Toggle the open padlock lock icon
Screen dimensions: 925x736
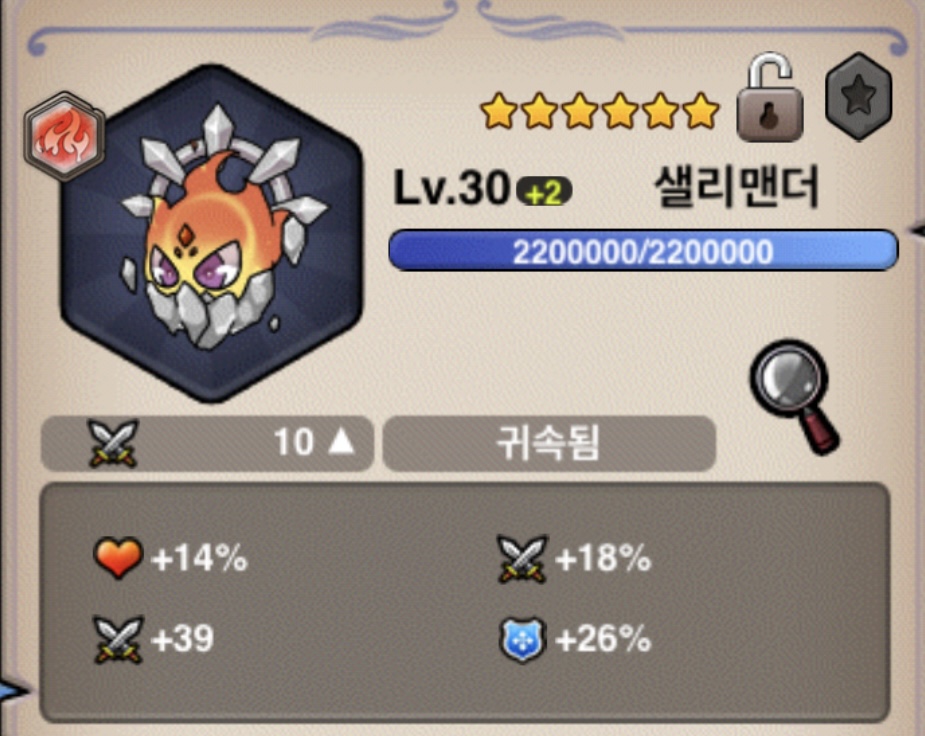coord(769,98)
